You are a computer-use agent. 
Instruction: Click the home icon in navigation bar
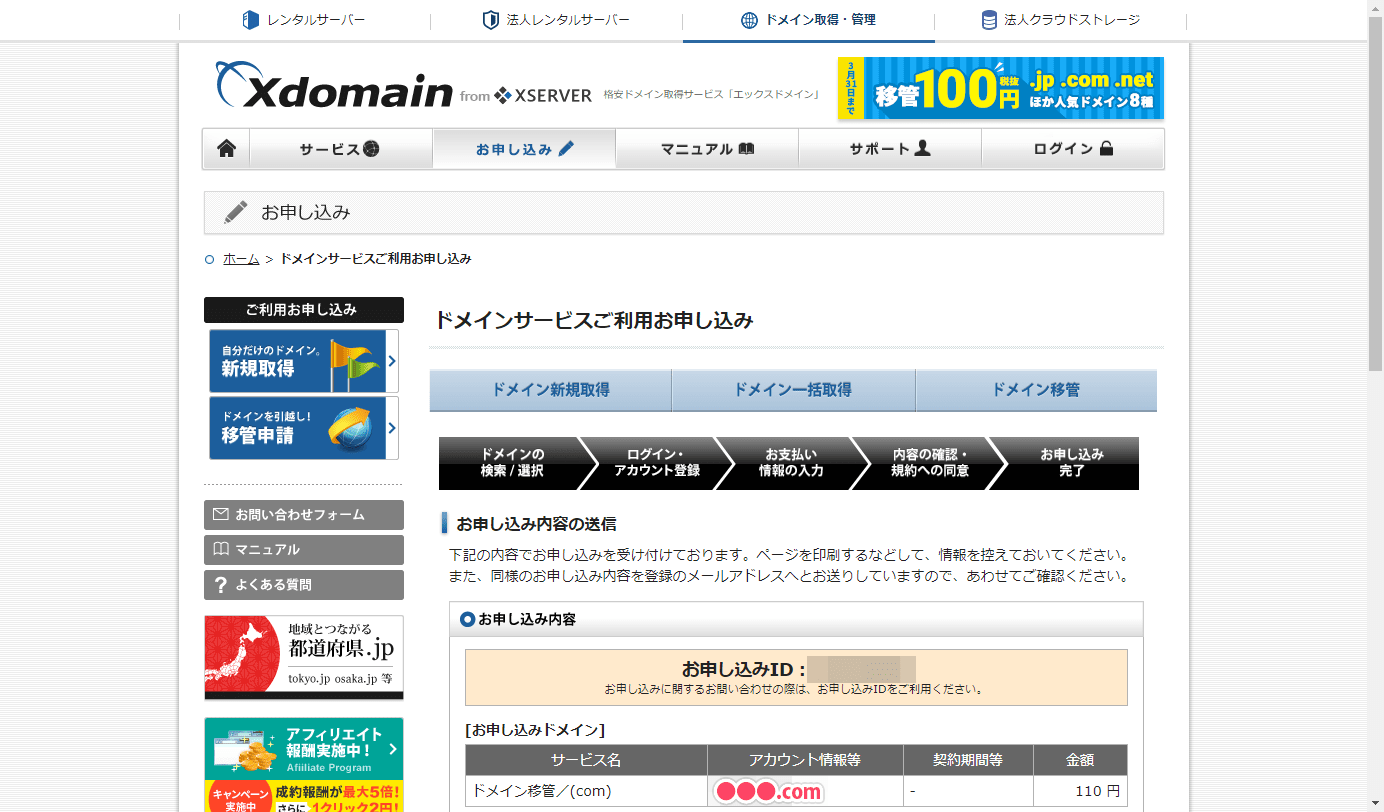227,149
